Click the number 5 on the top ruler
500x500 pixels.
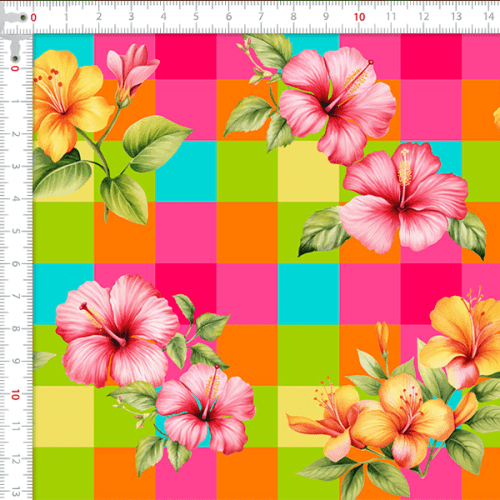tap(196, 16)
